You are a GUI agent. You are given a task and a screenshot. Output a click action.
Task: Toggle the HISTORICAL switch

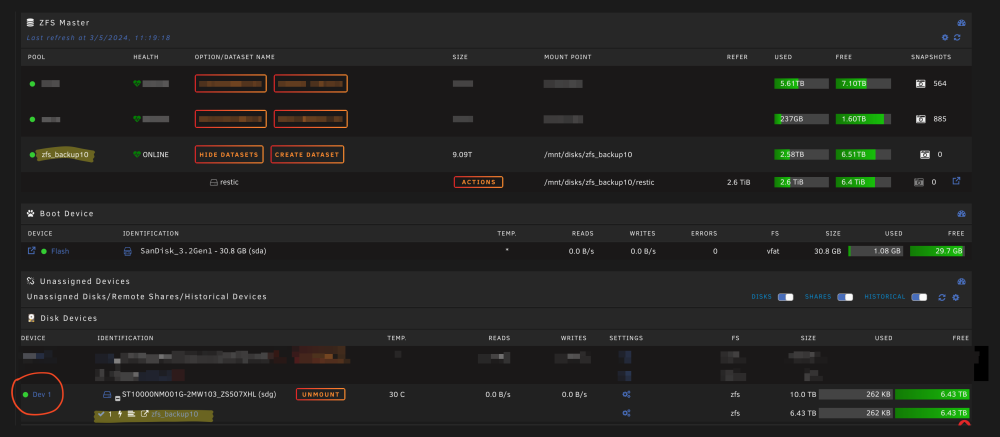pos(919,297)
